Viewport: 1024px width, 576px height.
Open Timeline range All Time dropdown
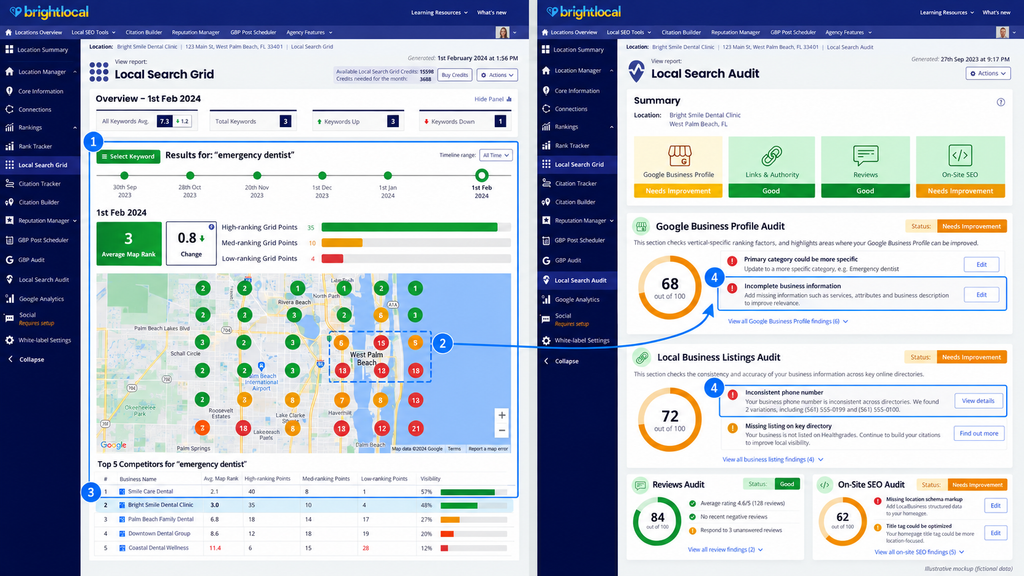(496, 155)
